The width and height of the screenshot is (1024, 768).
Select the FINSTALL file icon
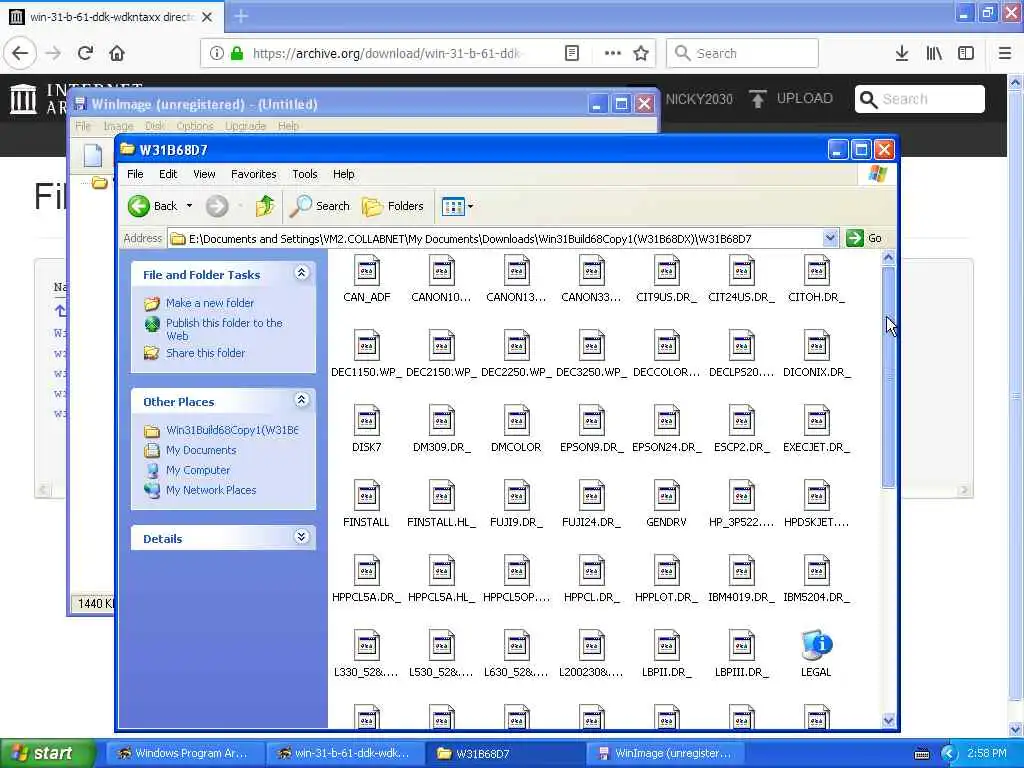coord(366,496)
